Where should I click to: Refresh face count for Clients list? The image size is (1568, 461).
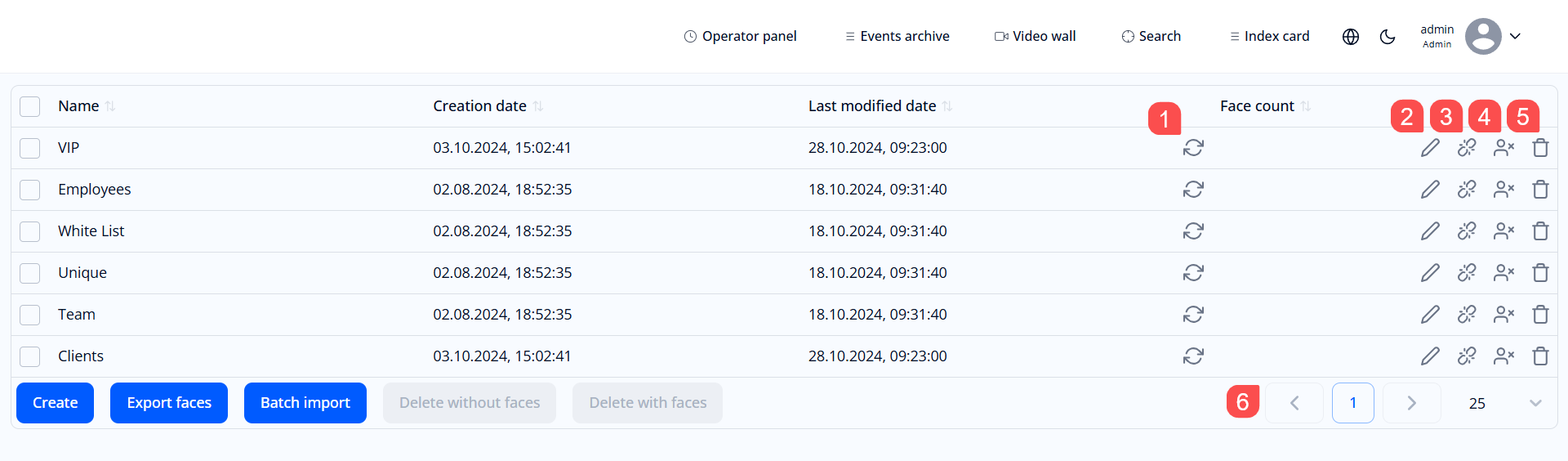click(x=1193, y=356)
